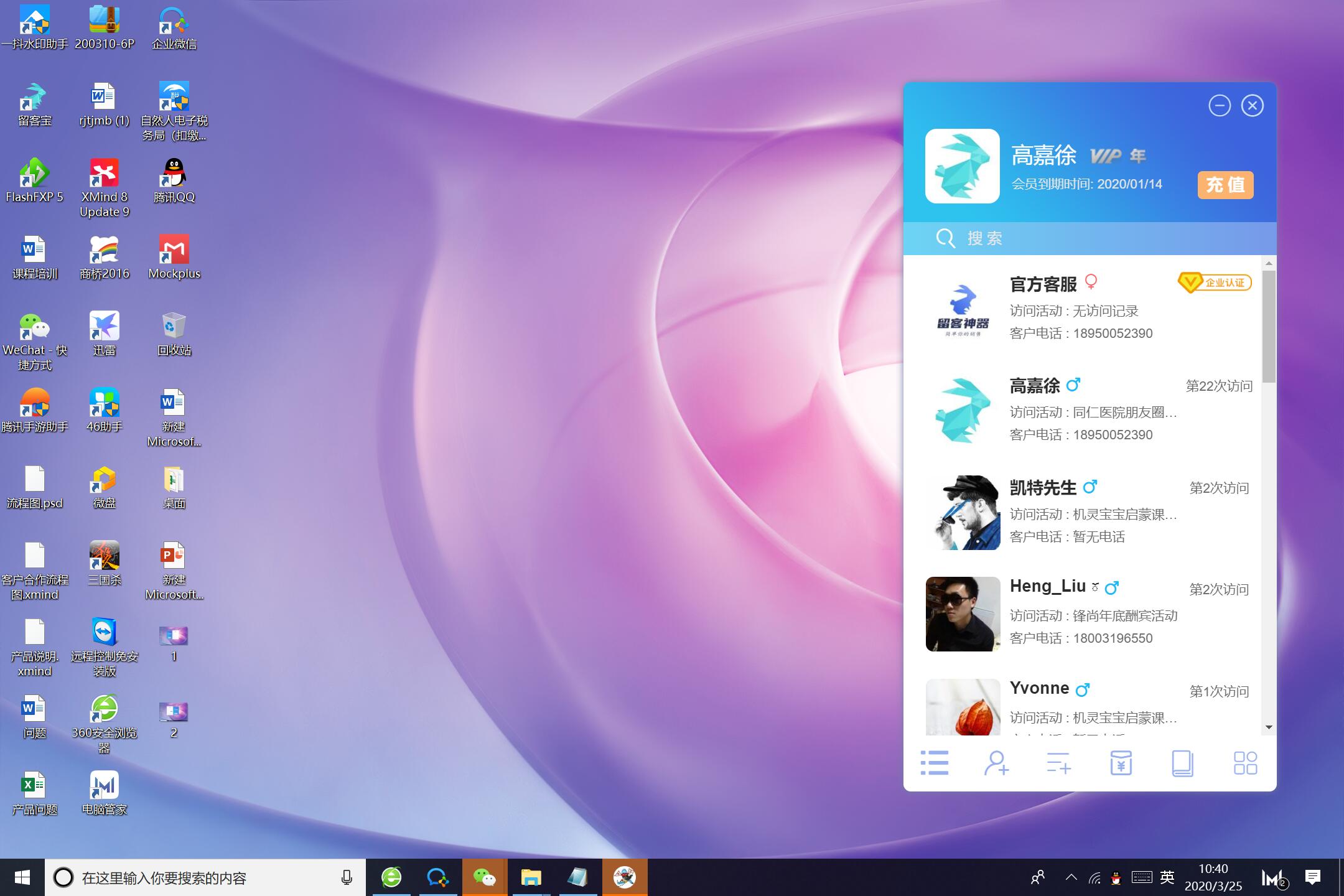Click the add customer icon in bottom bar
Viewport: 1344px width, 896px height.
996,763
